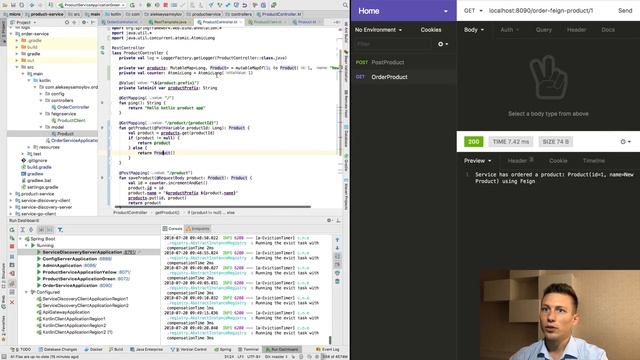The width and height of the screenshot is (640, 360).
Task: Switch to the Auth tab in Insomnia
Action: (509, 30)
